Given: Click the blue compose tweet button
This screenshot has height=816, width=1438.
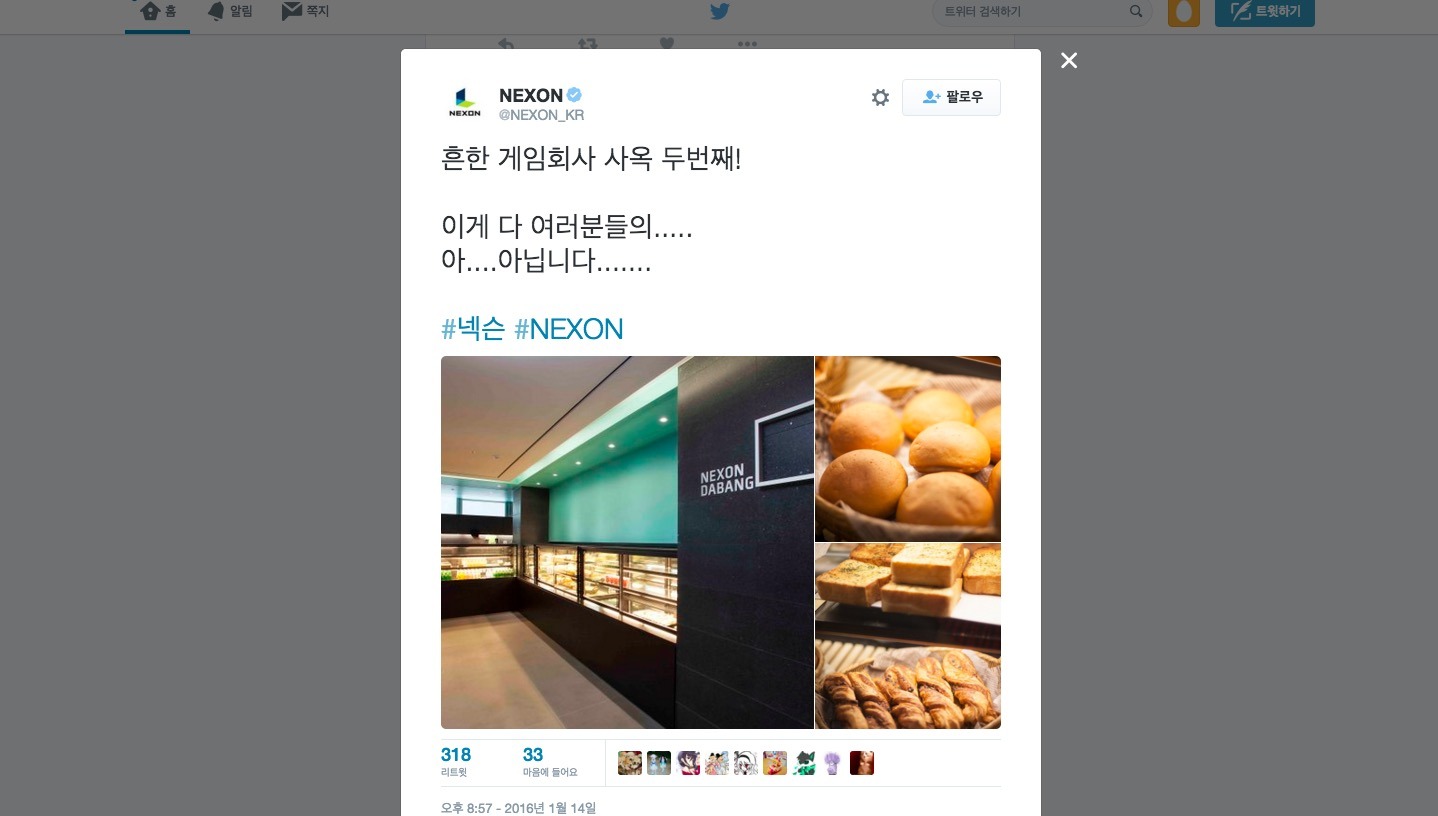Looking at the screenshot, I should click(x=1265, y=12).
